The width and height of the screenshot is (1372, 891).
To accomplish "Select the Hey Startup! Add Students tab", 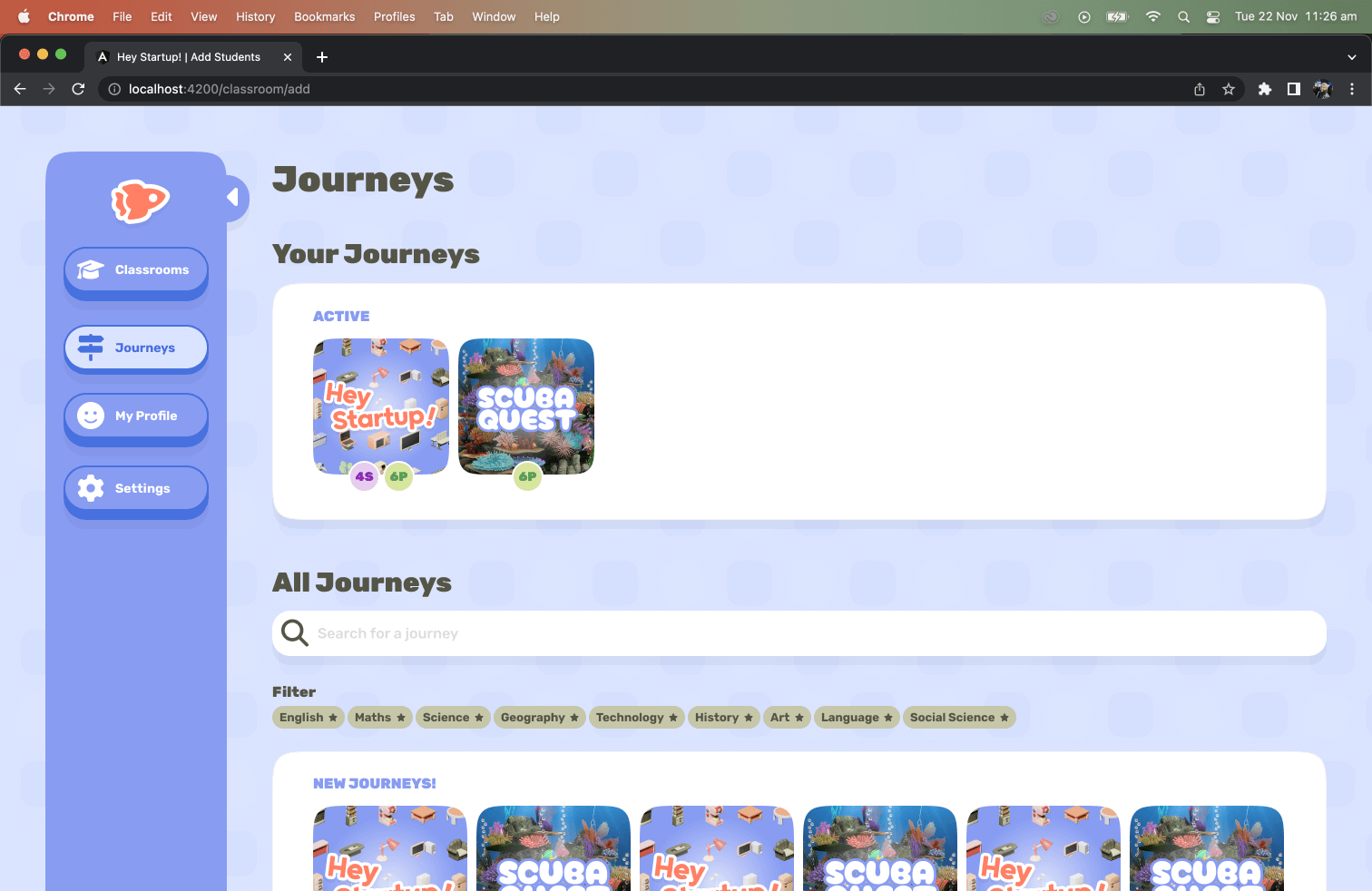I will click(x=195, y=57).
